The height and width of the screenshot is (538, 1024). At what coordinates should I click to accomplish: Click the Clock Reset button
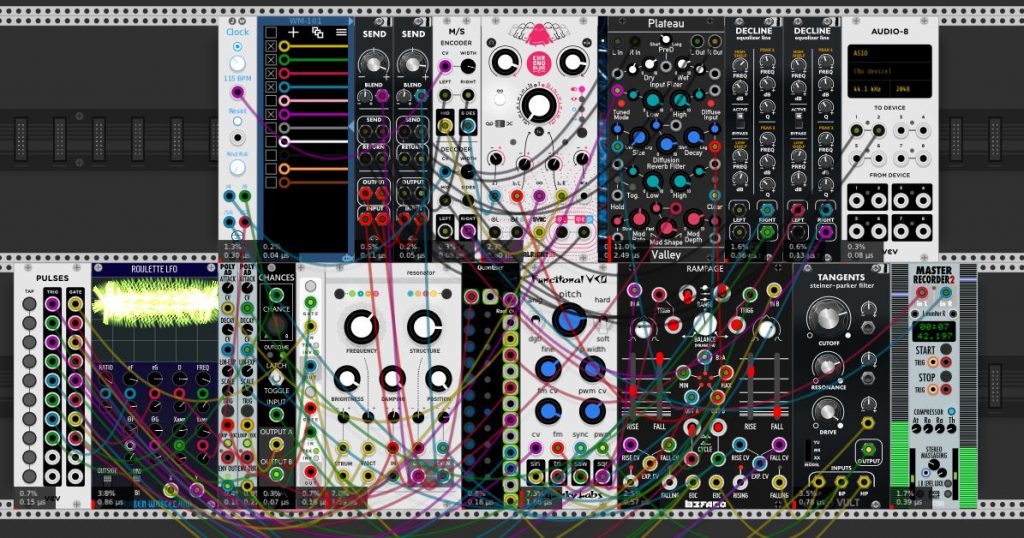[237, 121]
